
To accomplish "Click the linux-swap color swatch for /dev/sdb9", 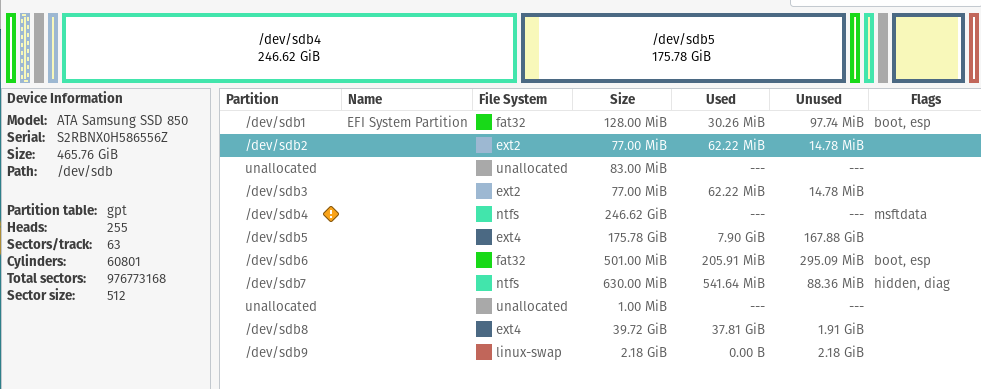I will pyautogui.click(x=484, y=352).
